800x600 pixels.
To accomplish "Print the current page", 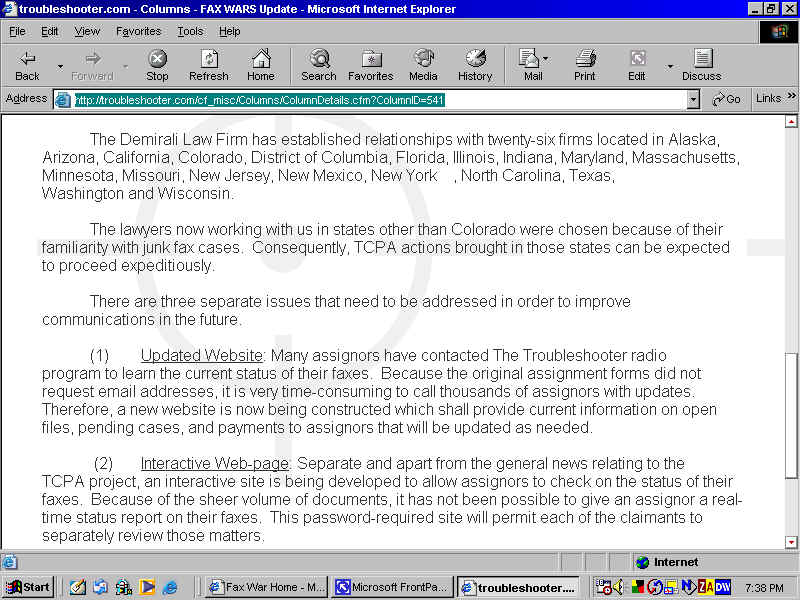I will (x=585, y=65).
